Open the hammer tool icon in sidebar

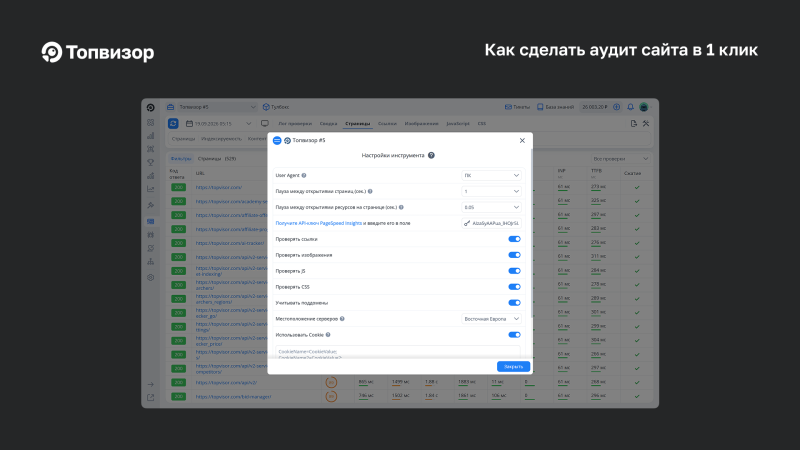[x=151, y=206]
